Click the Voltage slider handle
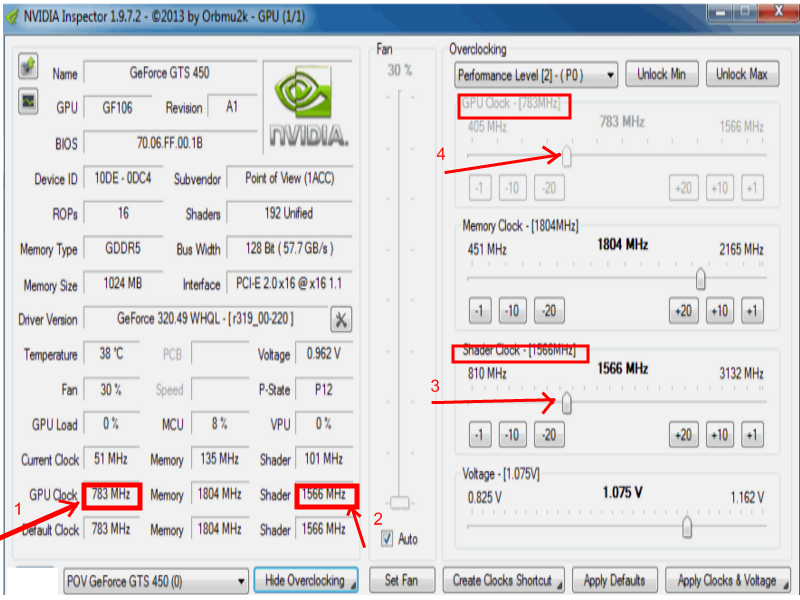 (x=687, y=527)
